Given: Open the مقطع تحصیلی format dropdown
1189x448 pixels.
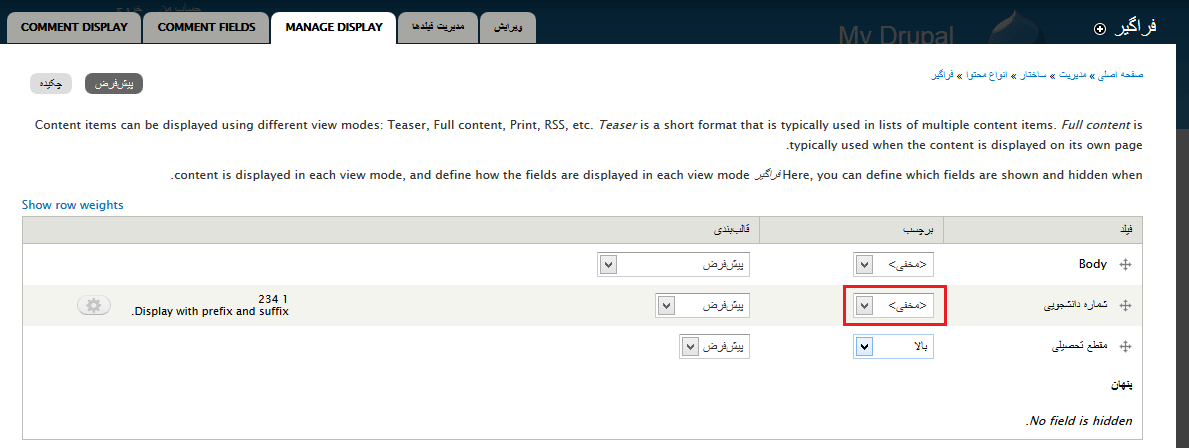Looking at the screenshot, I should tap(715, 346).
